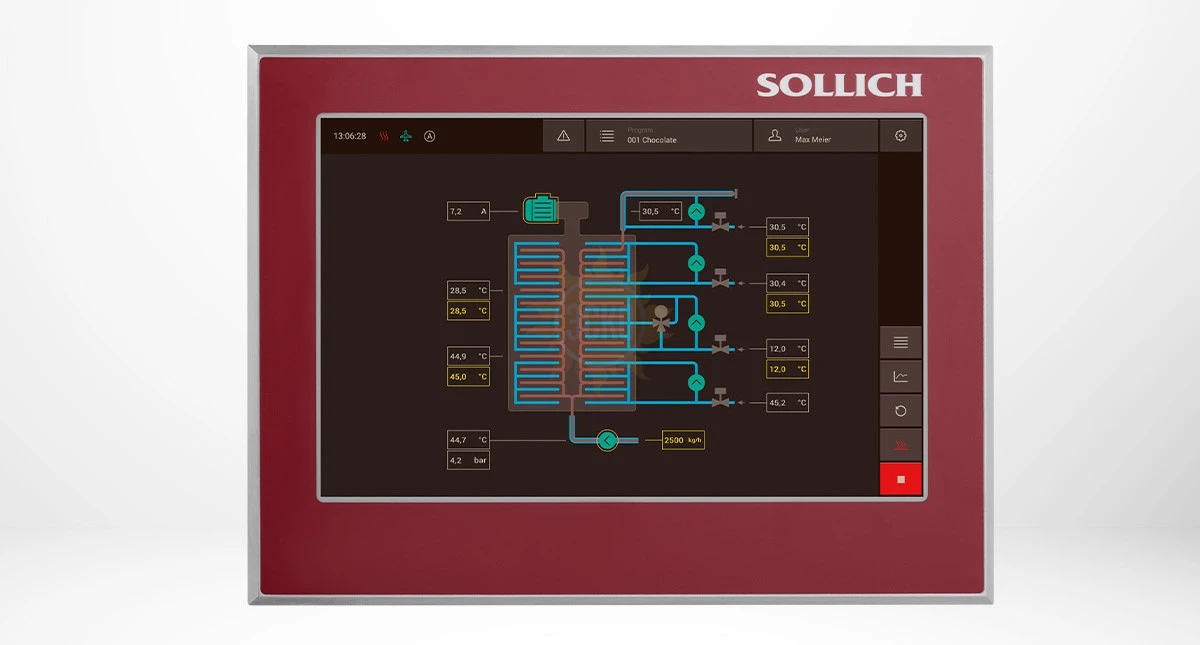Open the sidebar list menu button
This screenshot has width=1200, height=645.
pyautogui.click(x=901, y=342)
